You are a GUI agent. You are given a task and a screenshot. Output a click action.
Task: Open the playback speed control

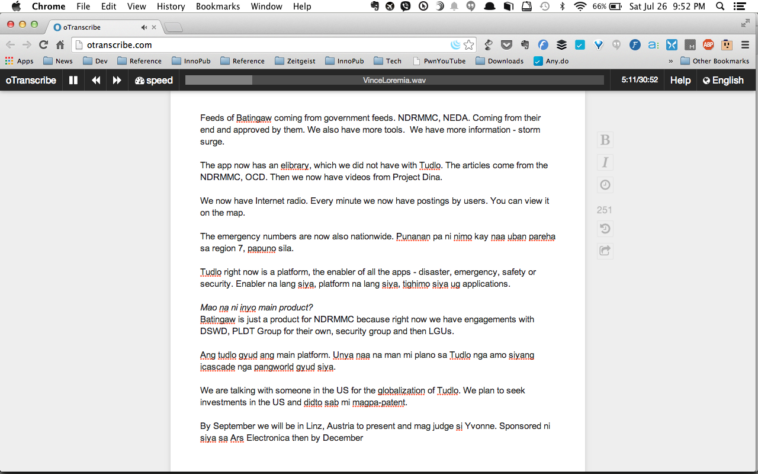[x=154, y=80]
